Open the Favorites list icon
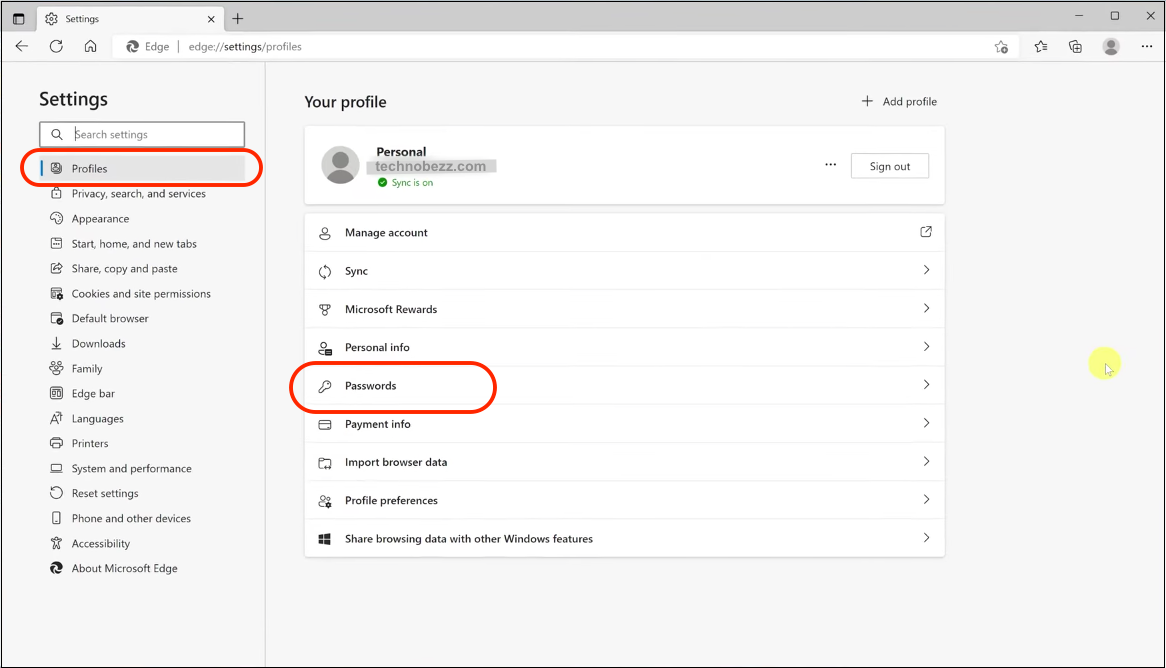Screen dimensions: 1166x668 point(1040,47)
